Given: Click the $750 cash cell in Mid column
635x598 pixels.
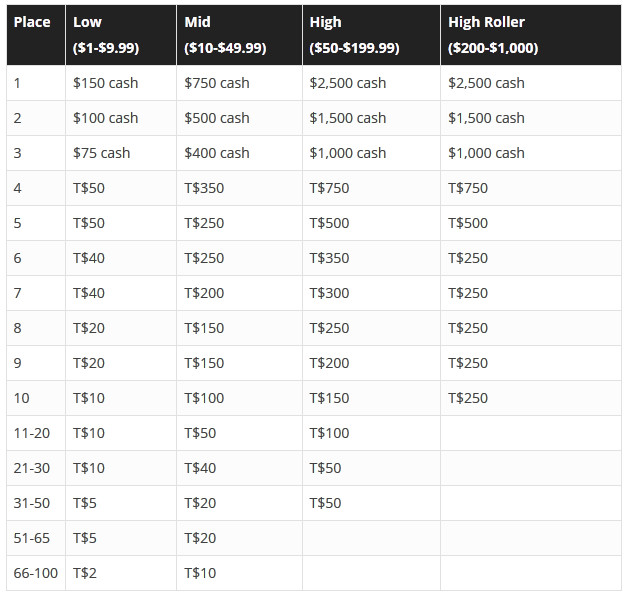Looking at the screenshot, I should point(239,83).
